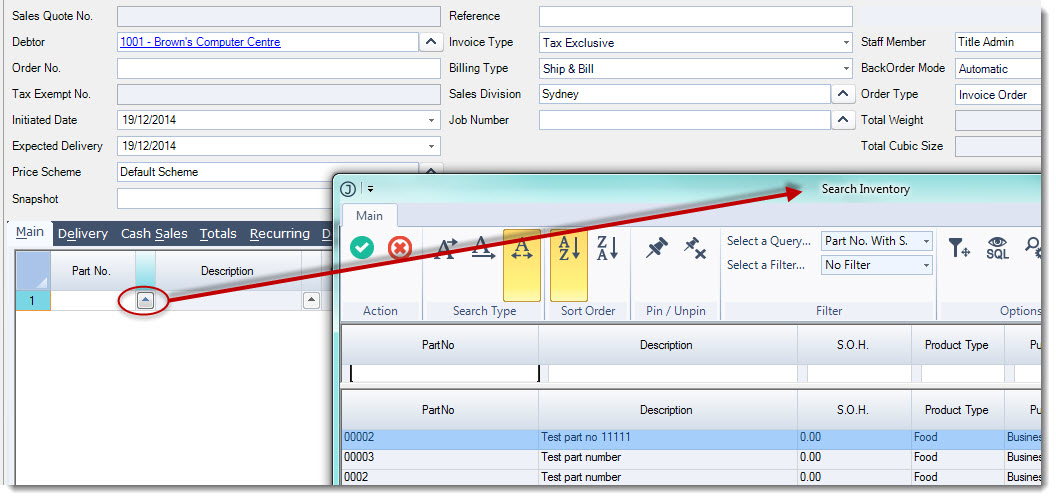Click the S.O.H. filter box in Search Inventory
This screenshot has width=1056, height=500.
(x=859, y=373)
